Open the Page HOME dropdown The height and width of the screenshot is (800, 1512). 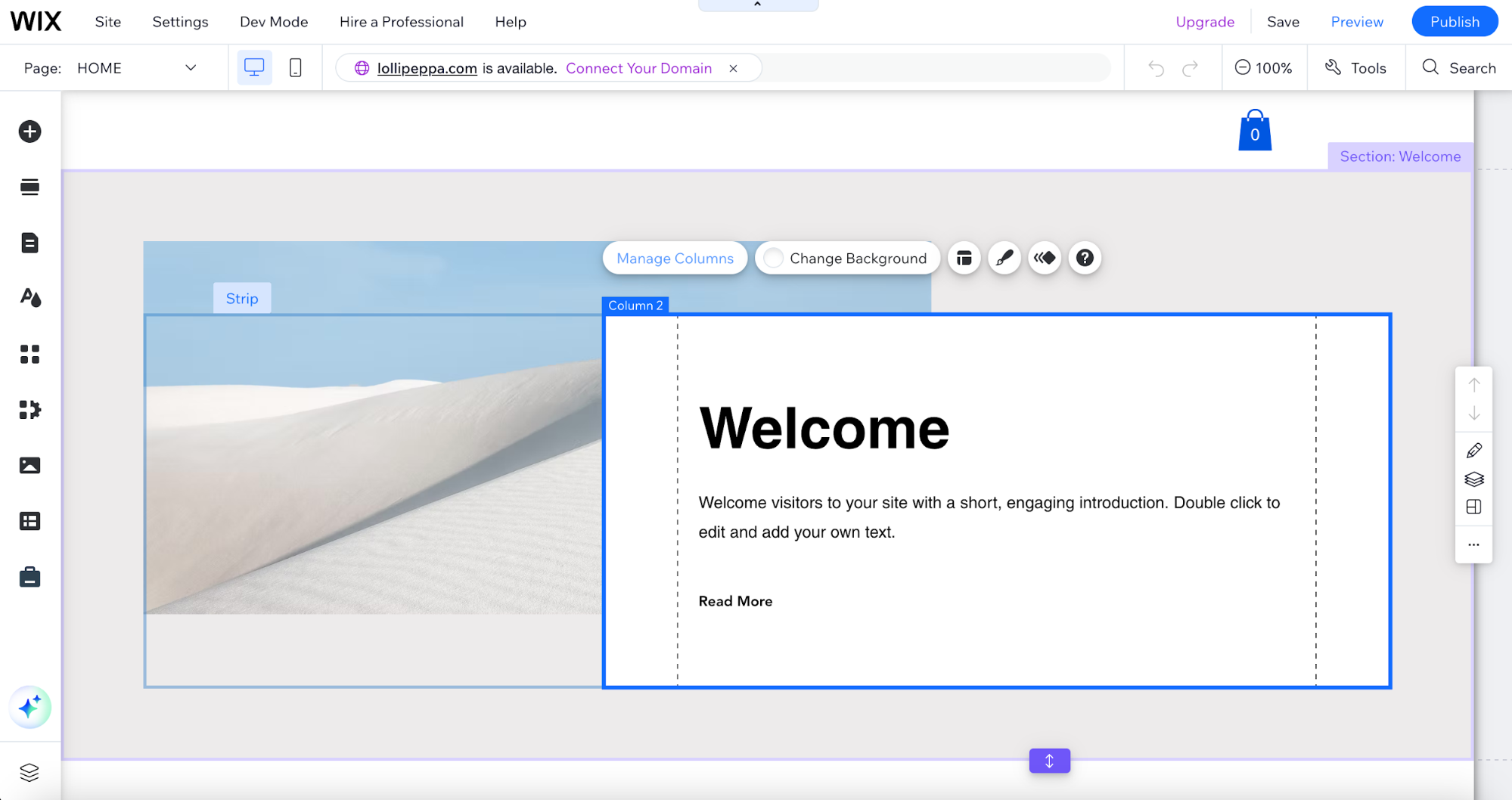(x=190, y=67)
